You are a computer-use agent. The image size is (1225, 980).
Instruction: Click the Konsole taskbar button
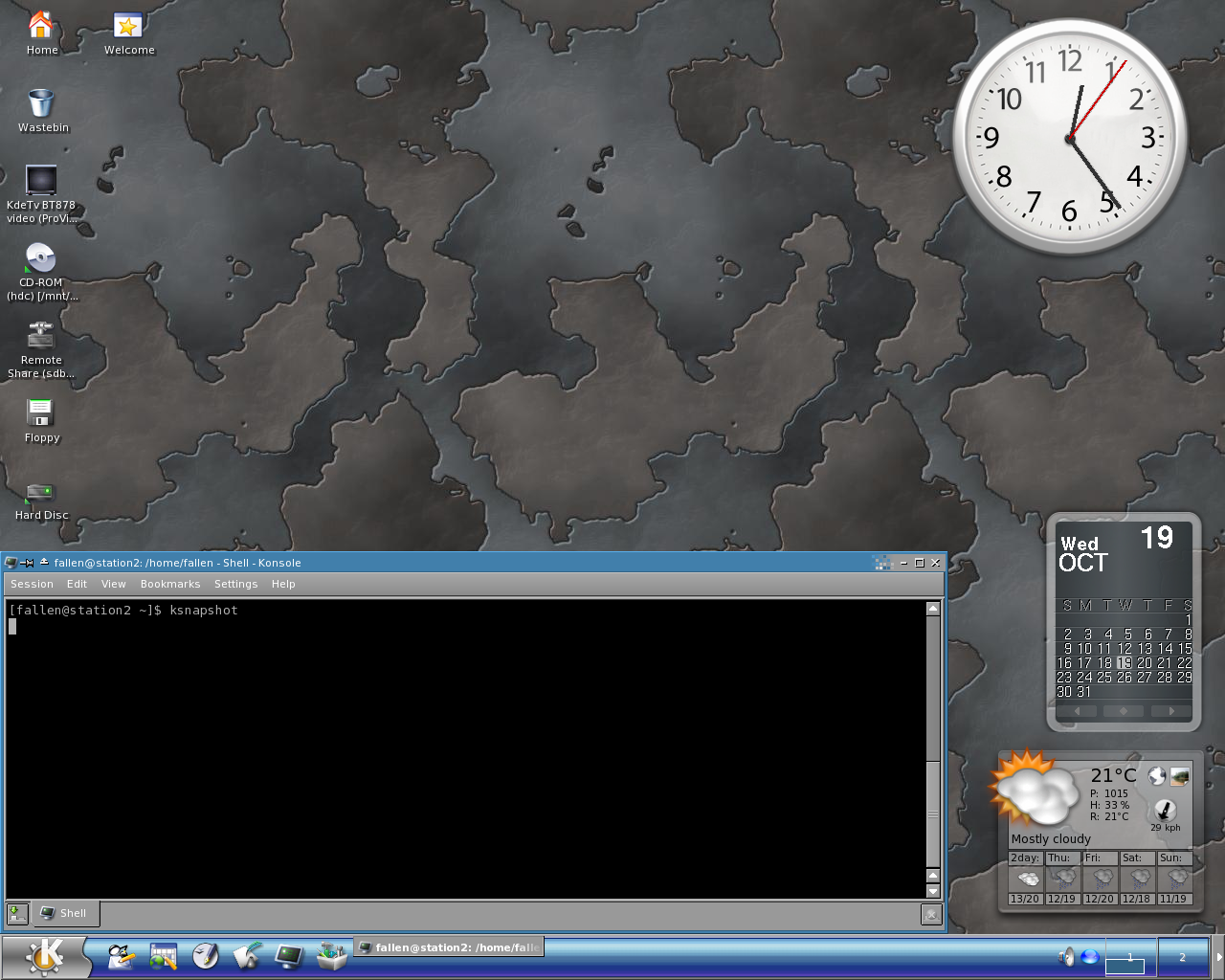pyautogui.click(x=448, y=947)
